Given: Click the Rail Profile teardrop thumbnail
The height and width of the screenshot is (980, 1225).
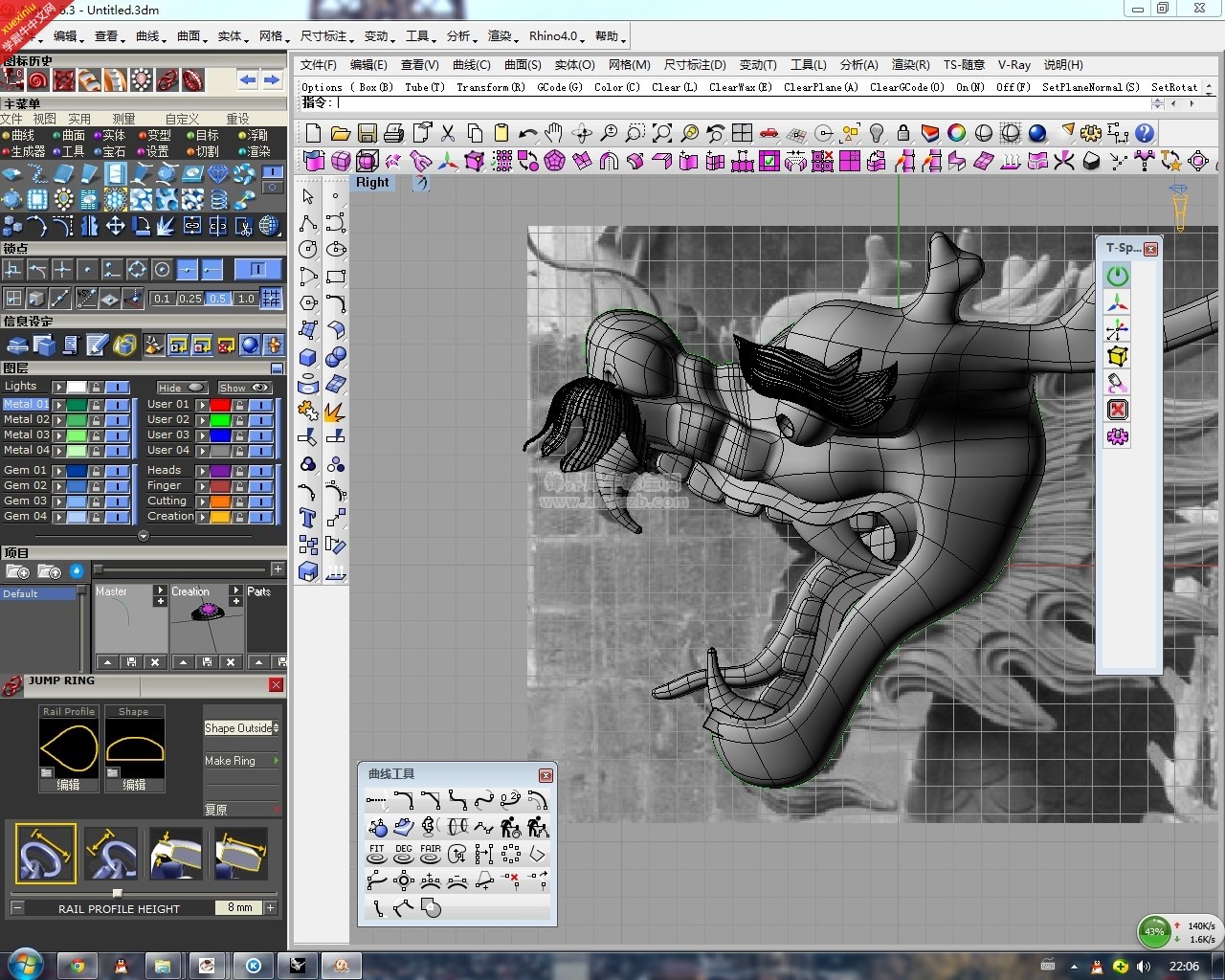Looking at the screenshot, I should (x=68, y=747).
